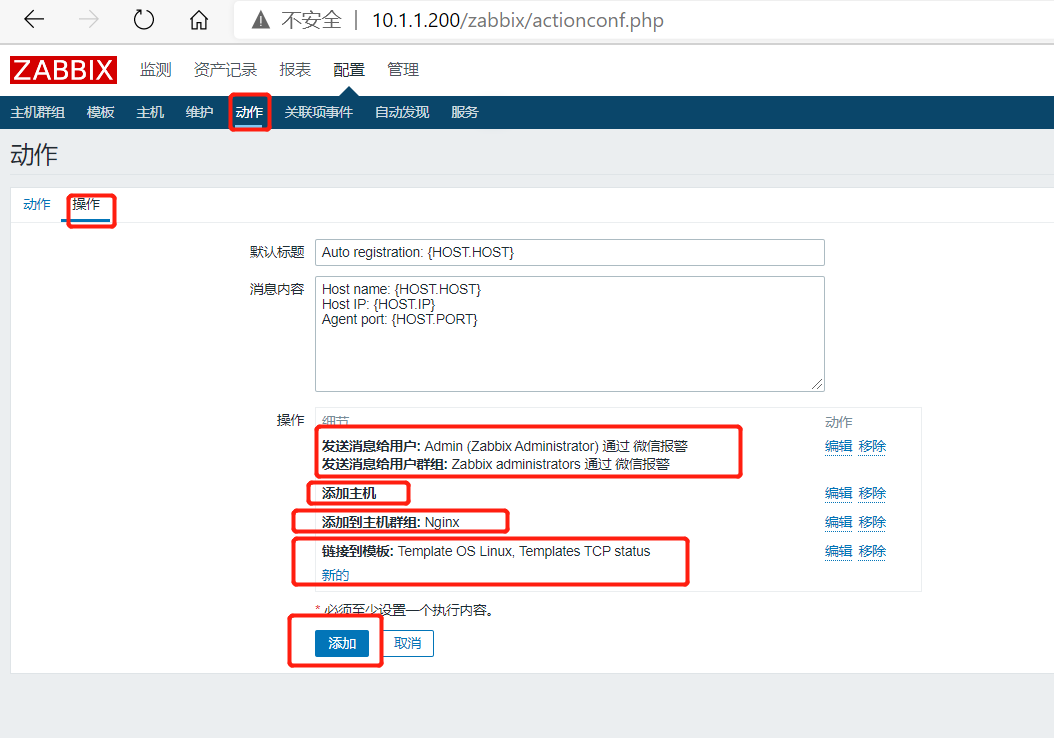Click the Admin (Zabbix Administrator) row
This screenshot has height=738, width=1054.
[x=505, y=446]
